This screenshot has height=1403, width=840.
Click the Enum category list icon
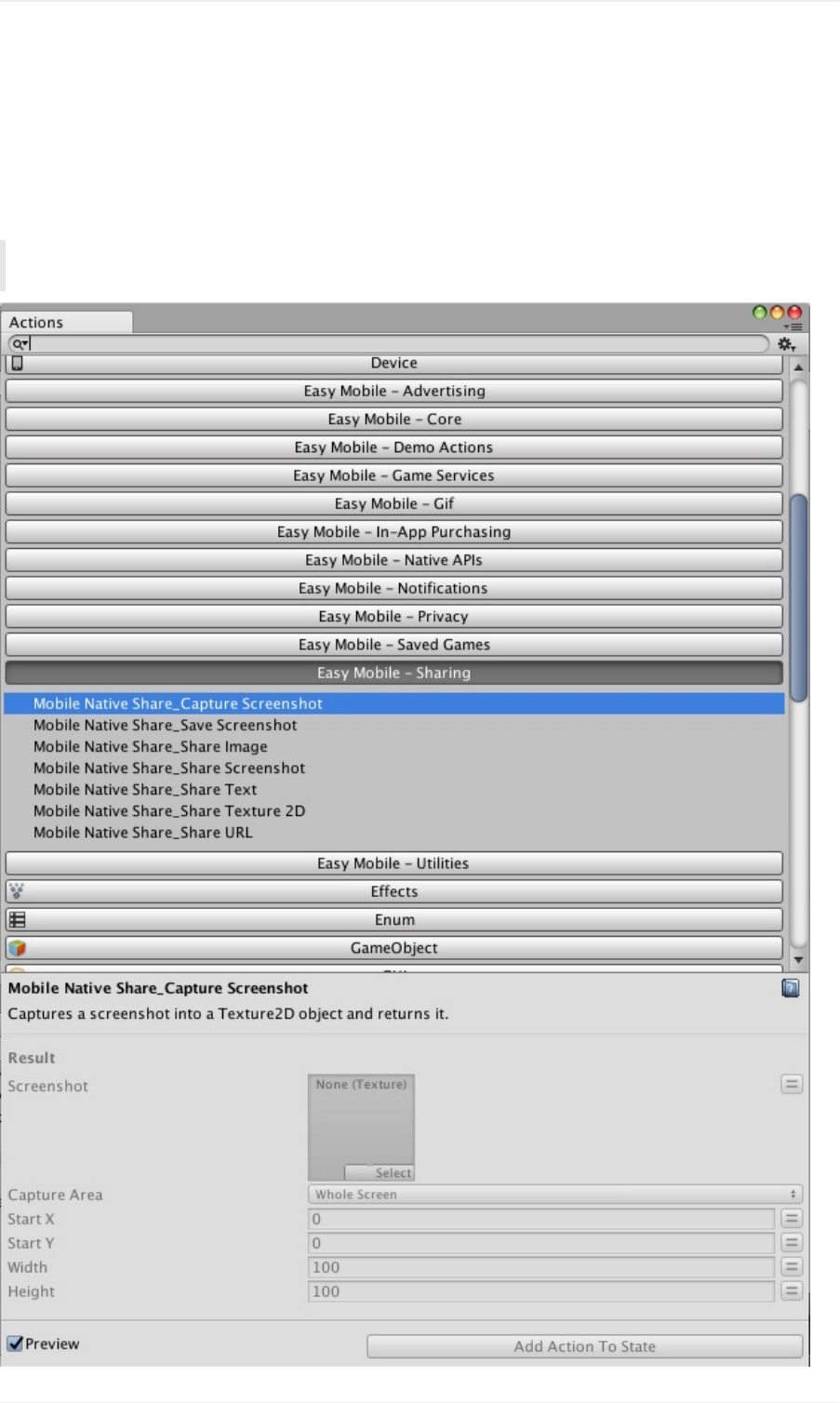(17, 920)
